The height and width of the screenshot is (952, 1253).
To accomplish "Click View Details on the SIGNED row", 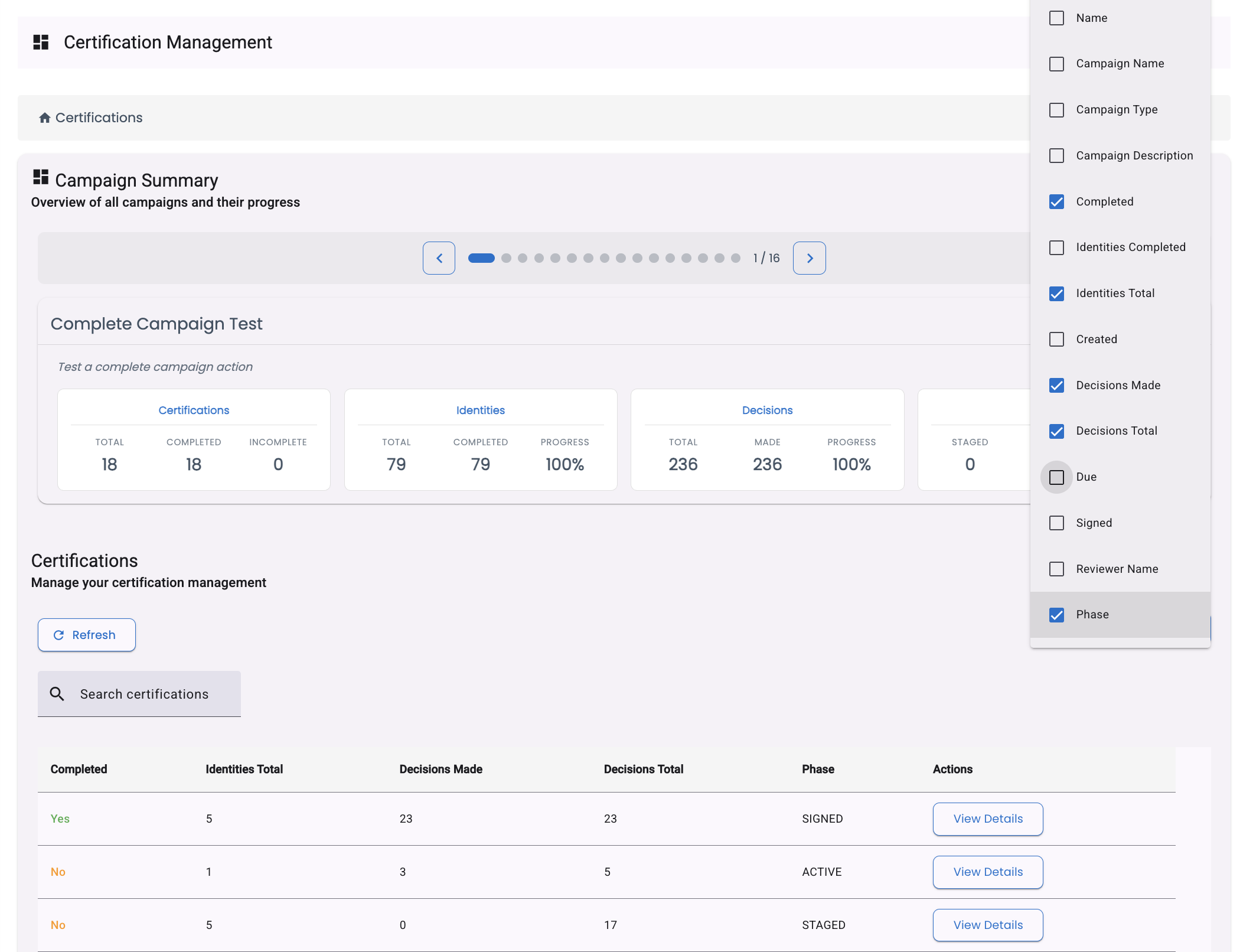I will point(987,819).
